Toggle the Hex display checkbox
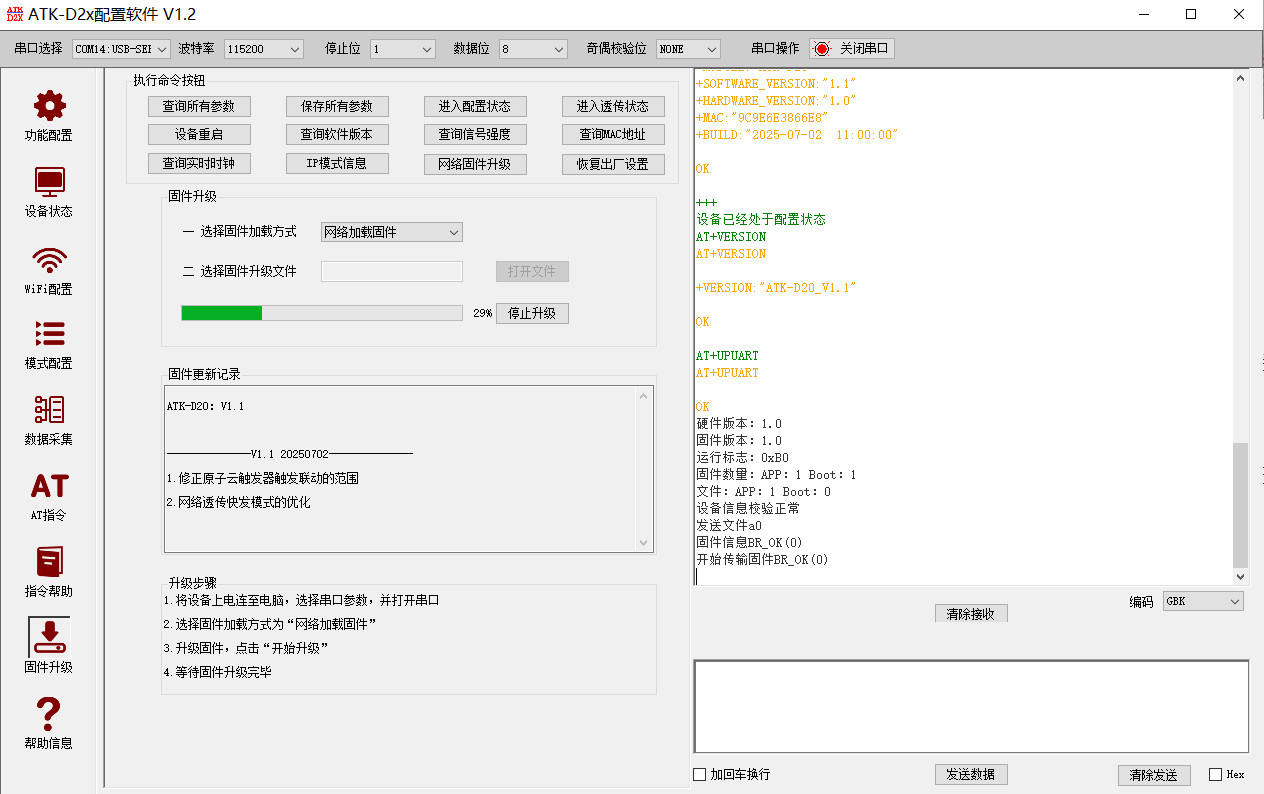Screen dimensions: 1264x794 [1216, 774]
